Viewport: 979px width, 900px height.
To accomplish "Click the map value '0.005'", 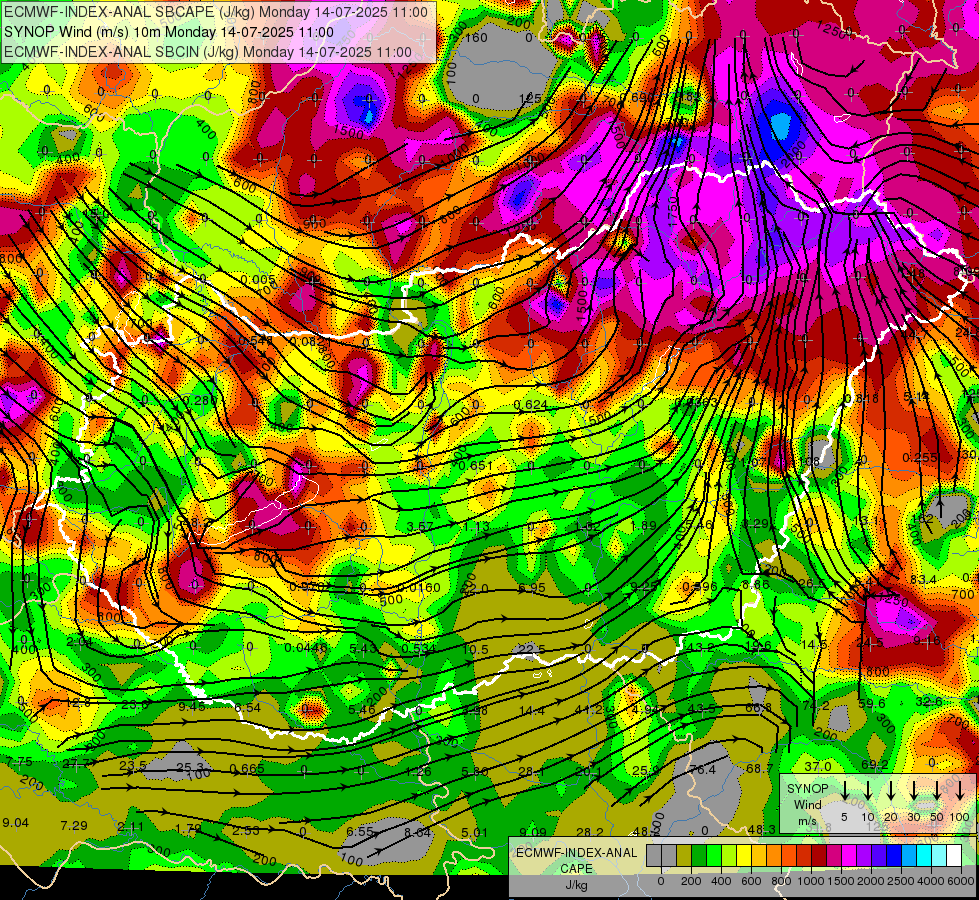I will tap(257, 279).
